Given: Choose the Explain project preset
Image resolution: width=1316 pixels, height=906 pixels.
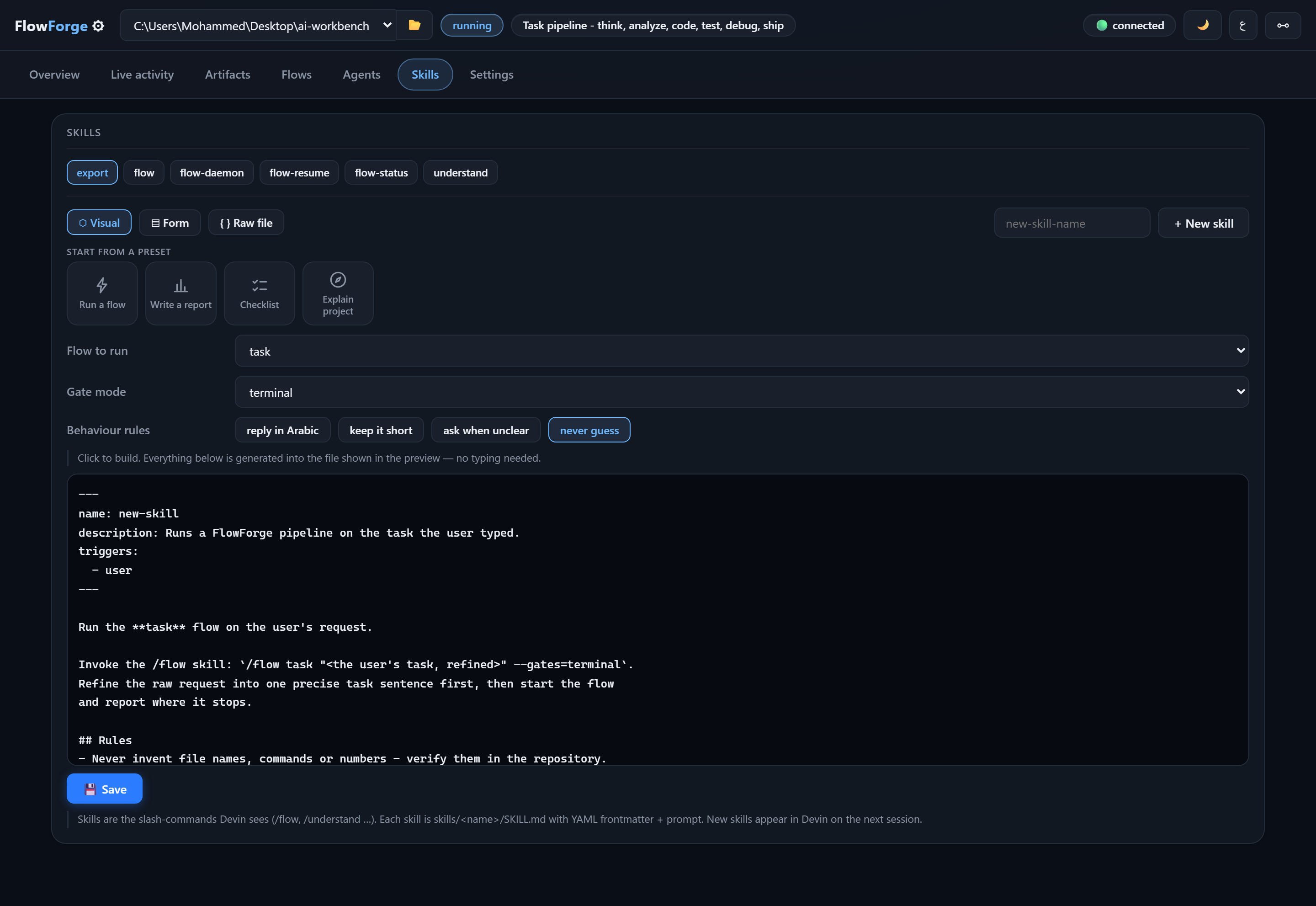Looking at the screenshot, I should (x=338, y=293).
